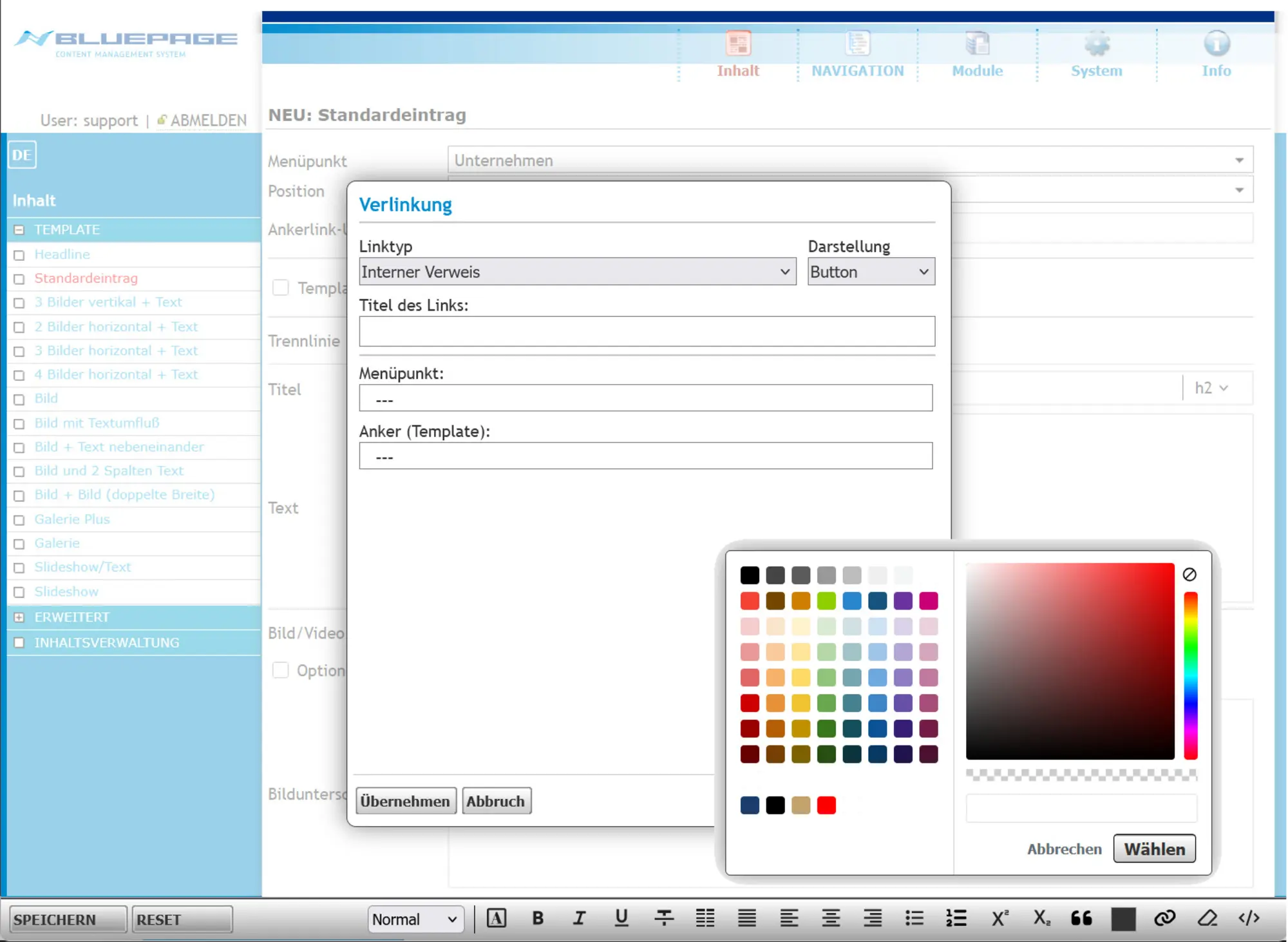
Task: Apply superscript formatting
Action: coord(999,918)
